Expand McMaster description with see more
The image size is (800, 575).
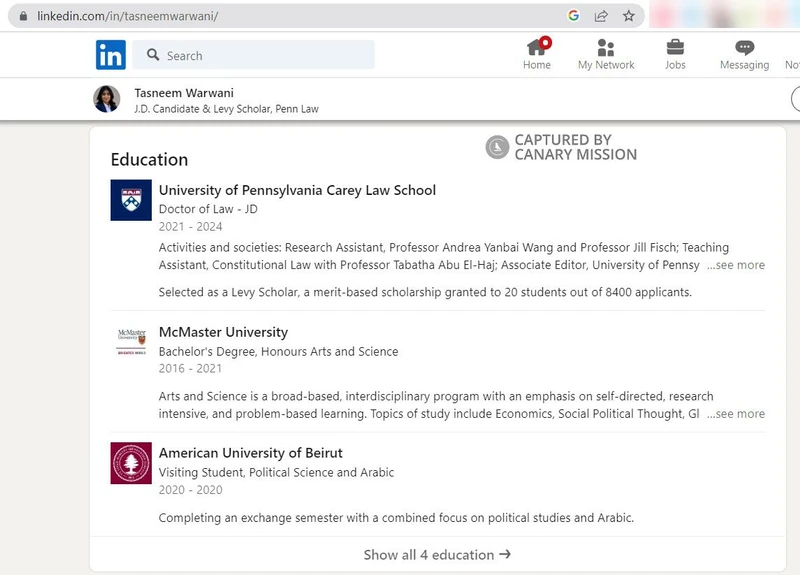(736, 414)
